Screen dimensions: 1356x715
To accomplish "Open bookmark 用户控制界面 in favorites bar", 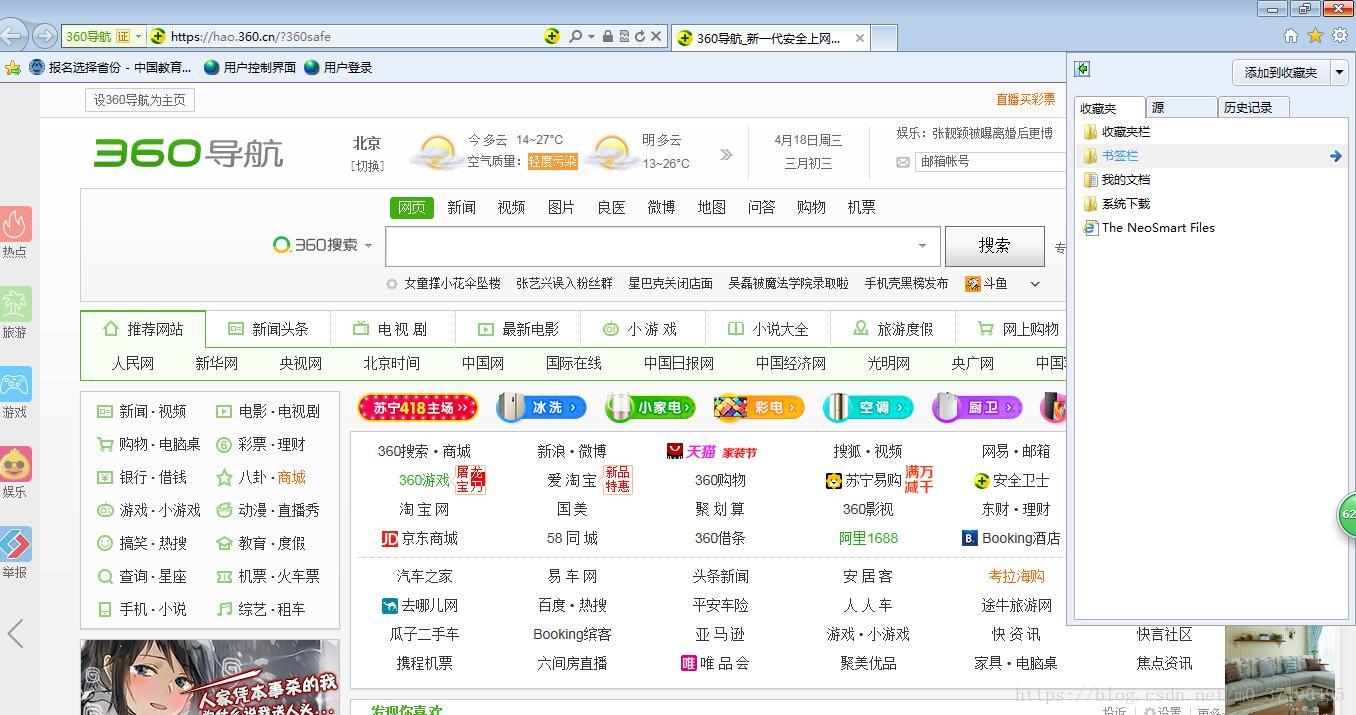I will (250, 68).
